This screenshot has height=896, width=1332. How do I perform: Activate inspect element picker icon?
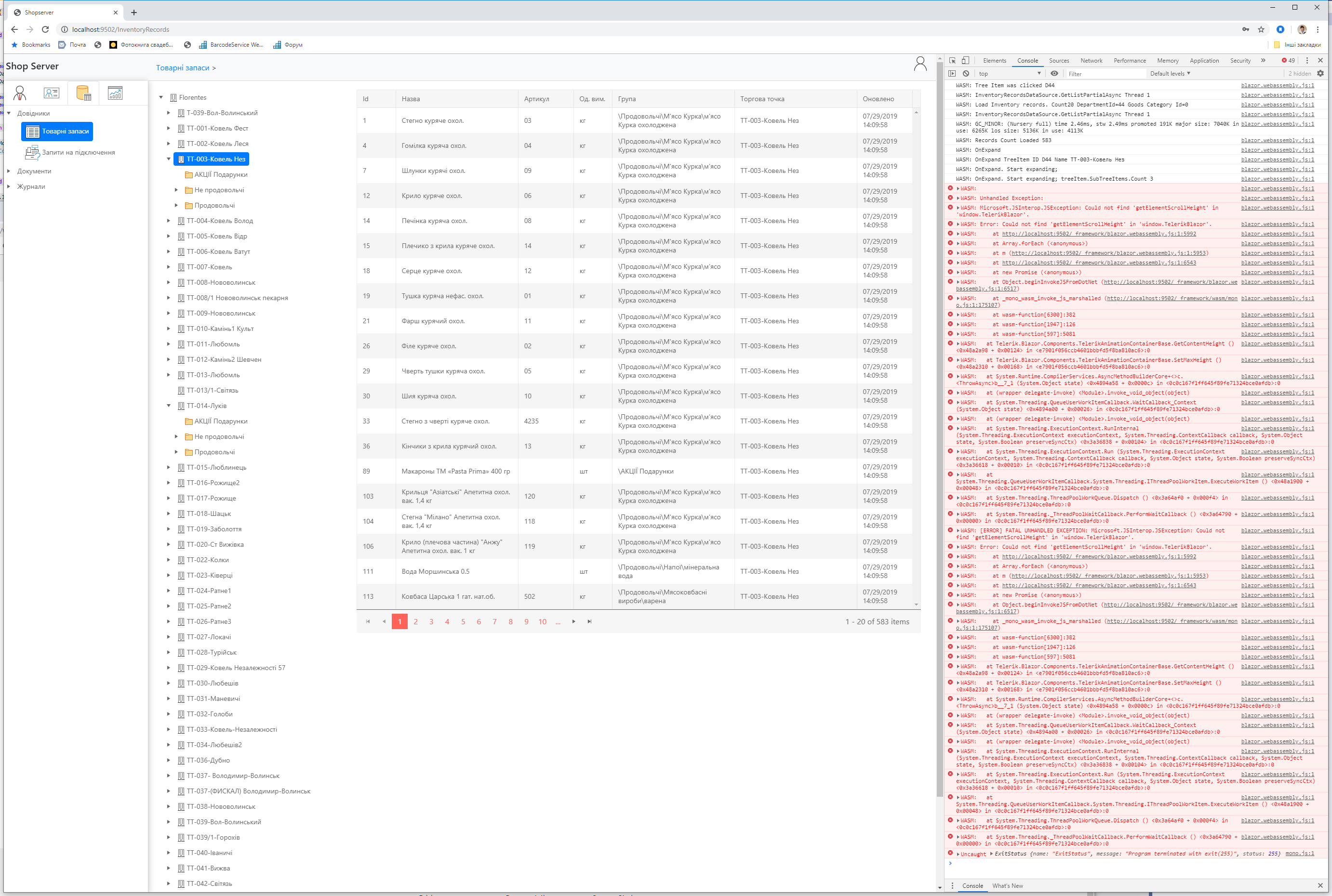click(952, 61)
